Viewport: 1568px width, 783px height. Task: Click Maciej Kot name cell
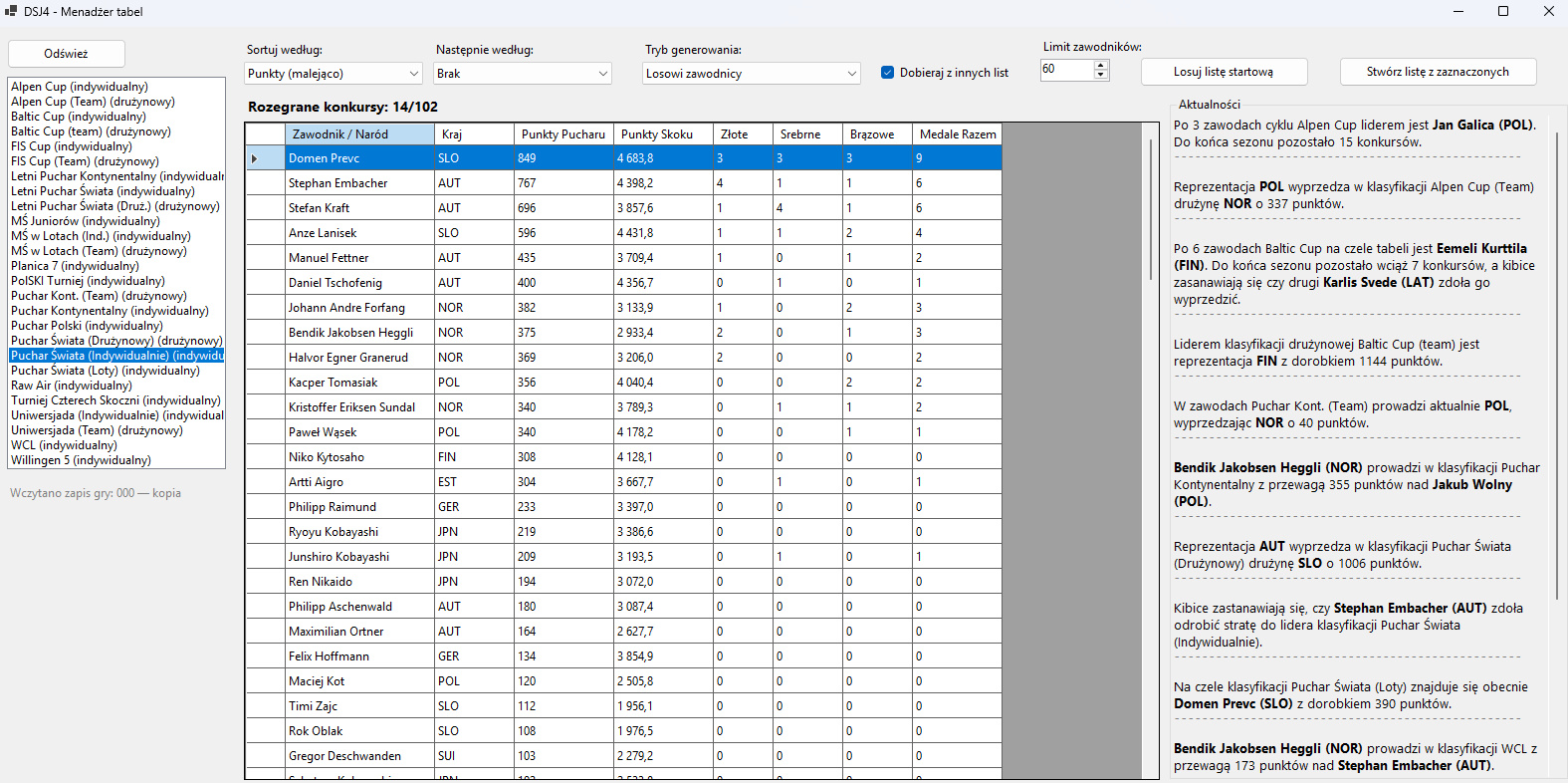[x=359, y=681]
